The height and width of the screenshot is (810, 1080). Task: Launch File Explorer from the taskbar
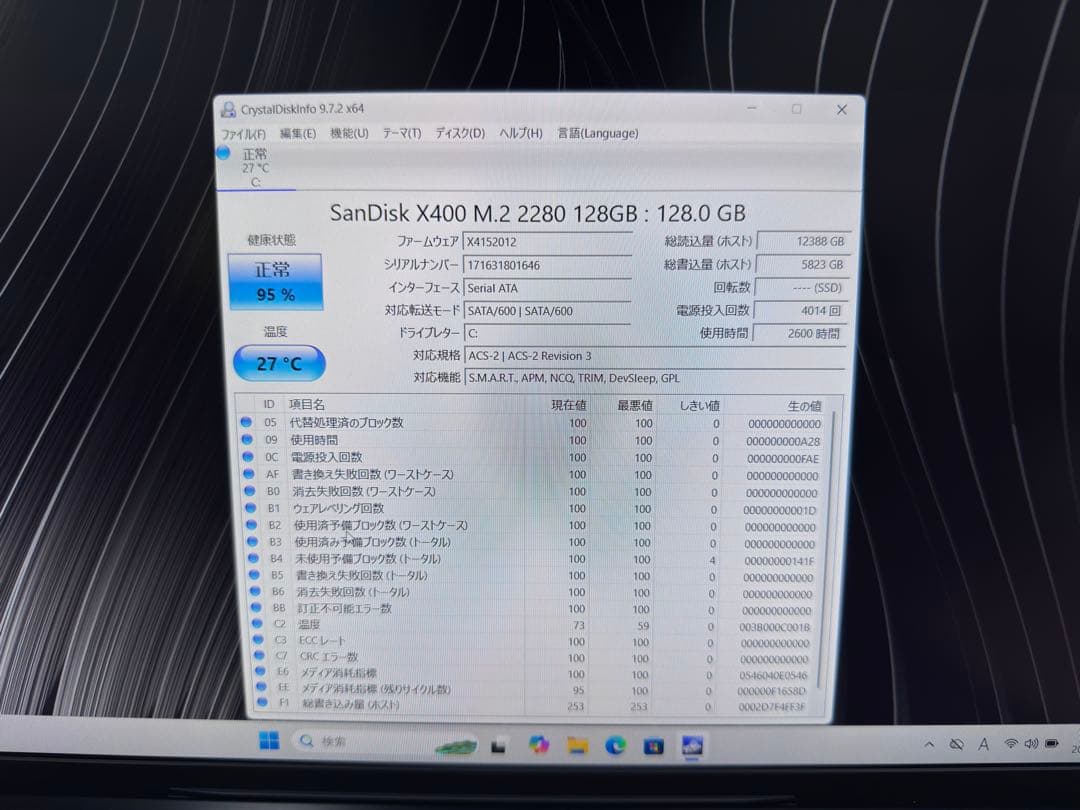576,745
